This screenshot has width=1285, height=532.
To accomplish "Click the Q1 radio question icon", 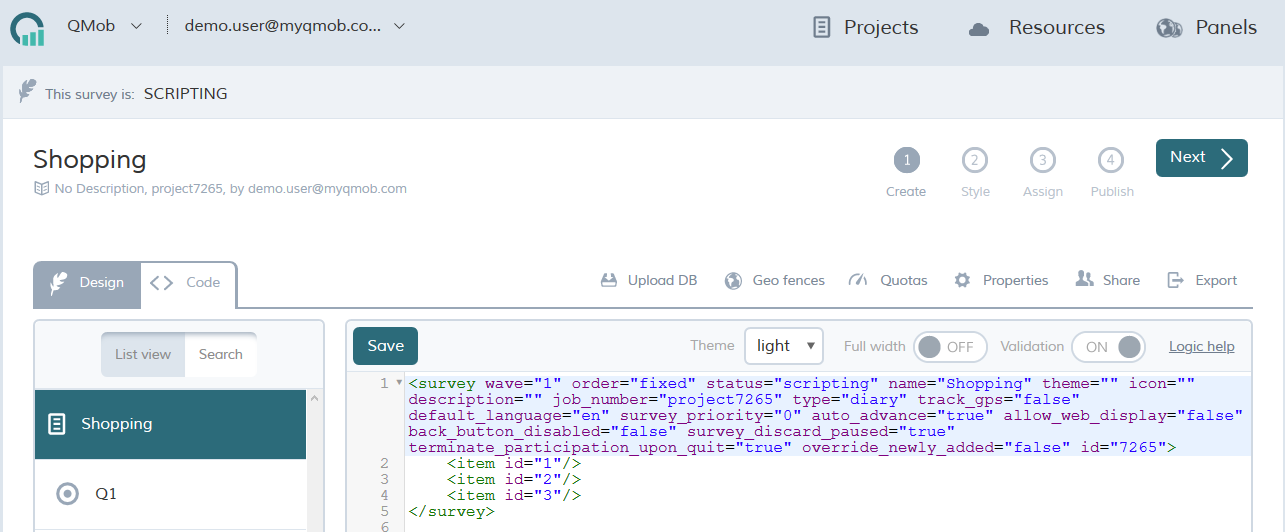I will tap(67, 493).
